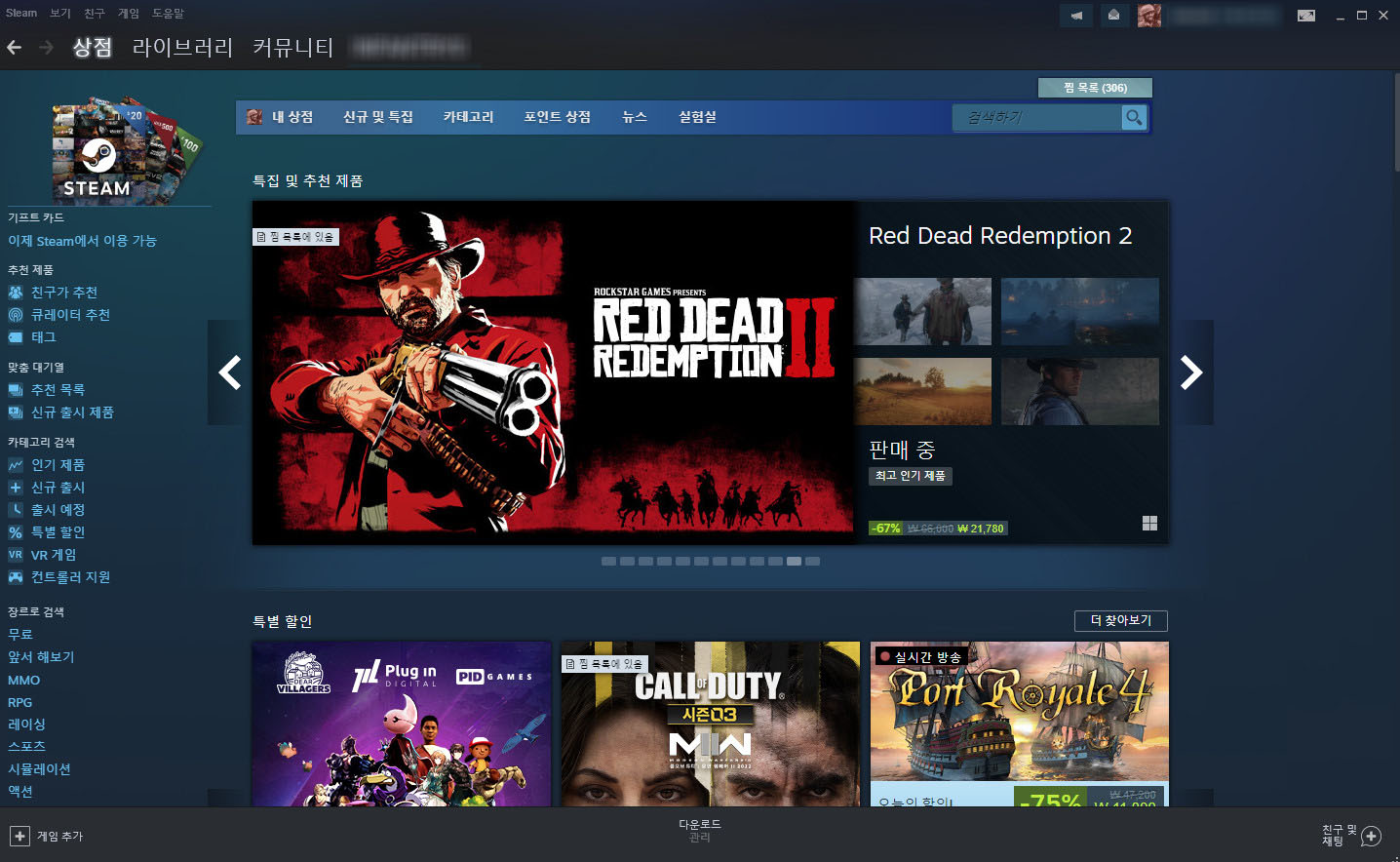1400x862 pixels.
Task: Click the 게임 추가 plus icon
Action: 19,836
